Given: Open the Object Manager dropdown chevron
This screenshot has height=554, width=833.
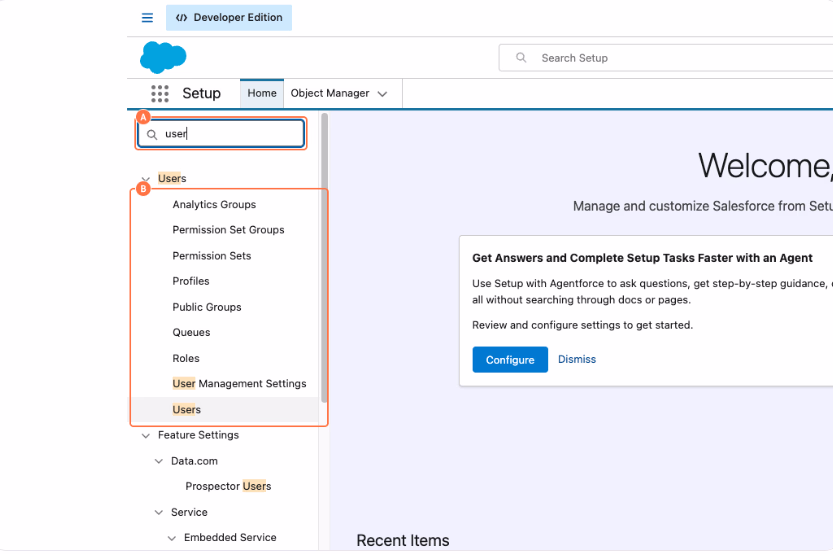Looking at the screenshot, I should click(382, 94).
